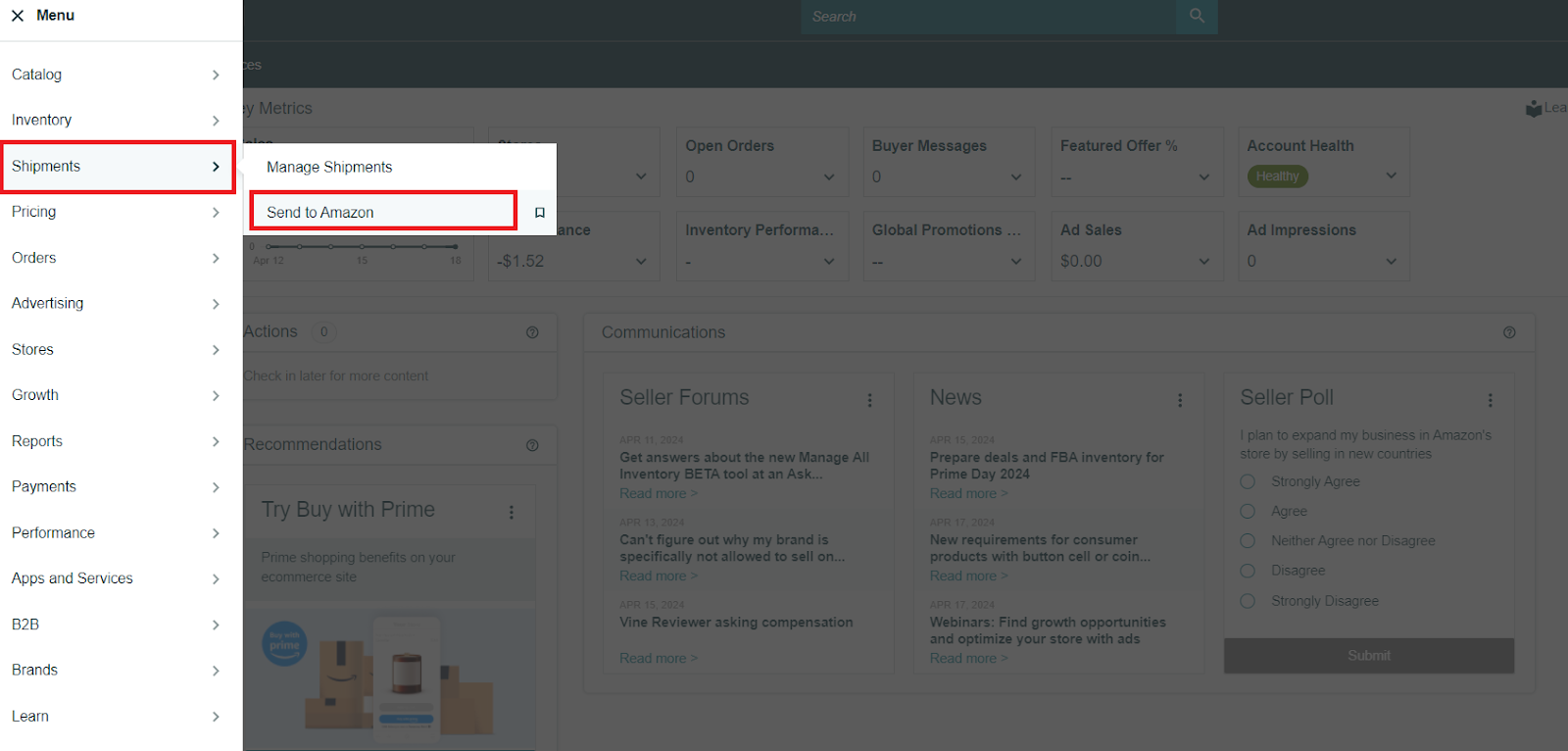Open News card three-dot options menu
The height and width of the screenshot is (751, 1568).
(x=1180, y=400)
